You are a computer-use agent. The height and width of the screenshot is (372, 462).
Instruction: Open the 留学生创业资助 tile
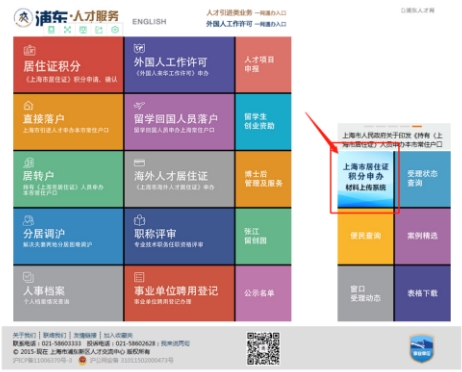(x=263, y=122)
